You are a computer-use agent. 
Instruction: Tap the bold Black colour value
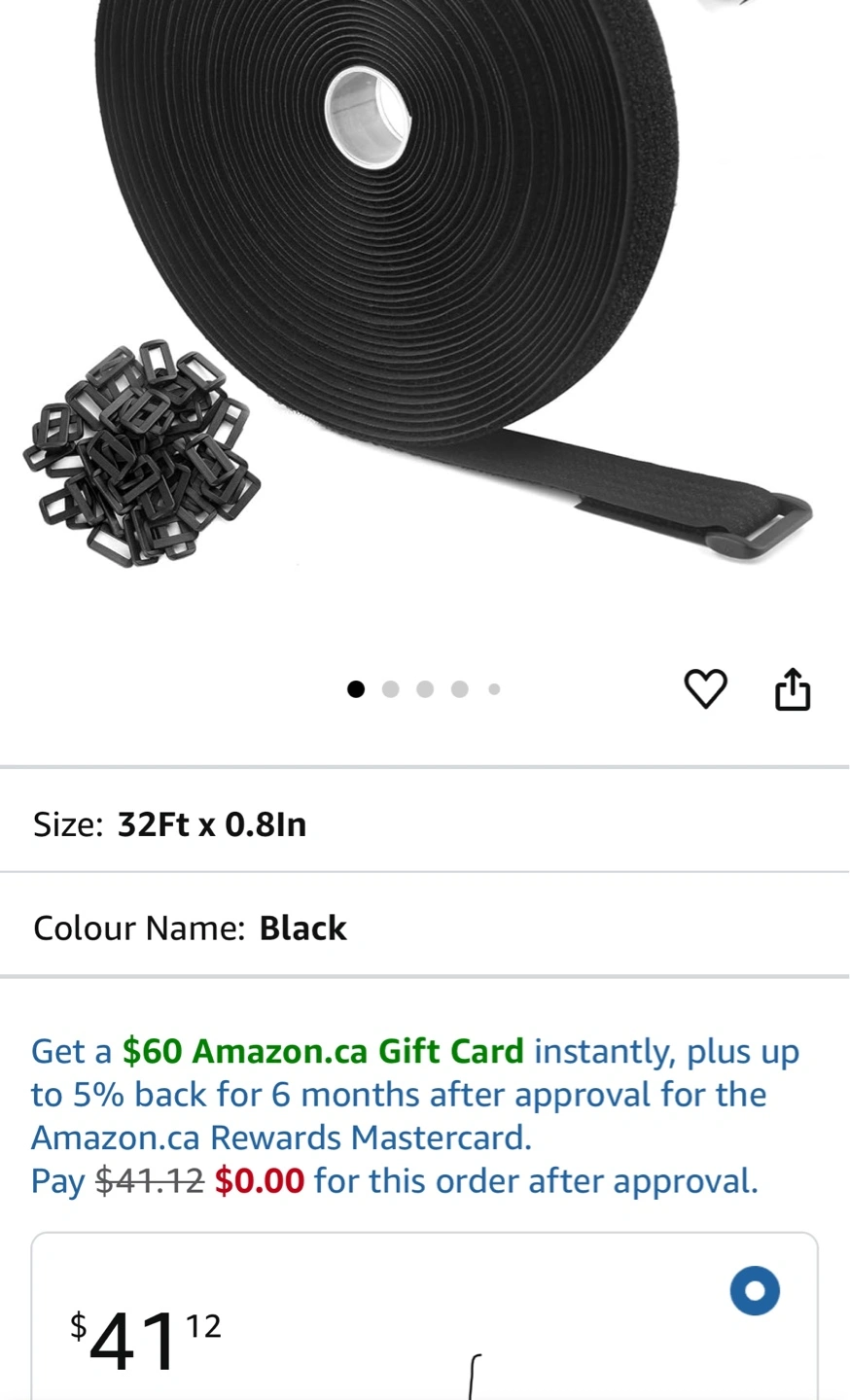302,927
